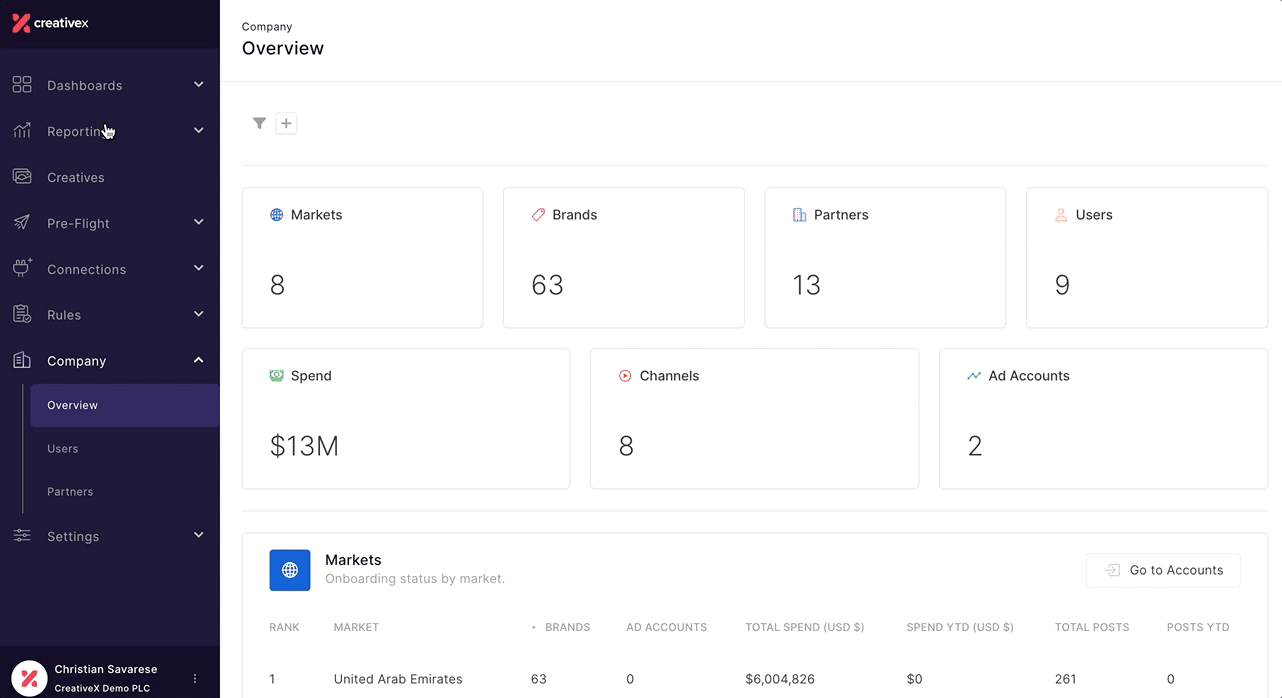Click the Brands tag icon

[538, 215]
